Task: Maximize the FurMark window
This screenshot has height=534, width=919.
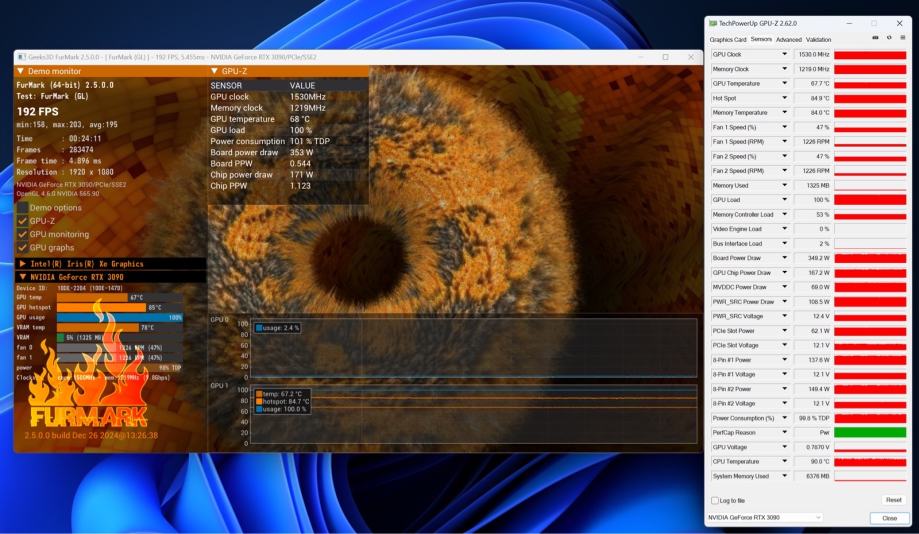Action: point(665,57)
